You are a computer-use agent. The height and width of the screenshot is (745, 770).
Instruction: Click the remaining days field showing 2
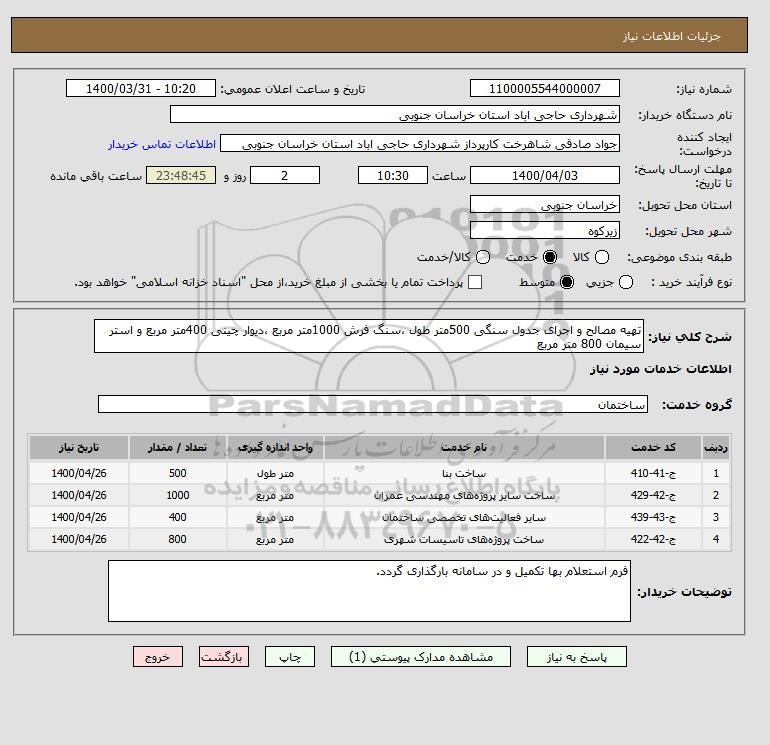(285, 175)
